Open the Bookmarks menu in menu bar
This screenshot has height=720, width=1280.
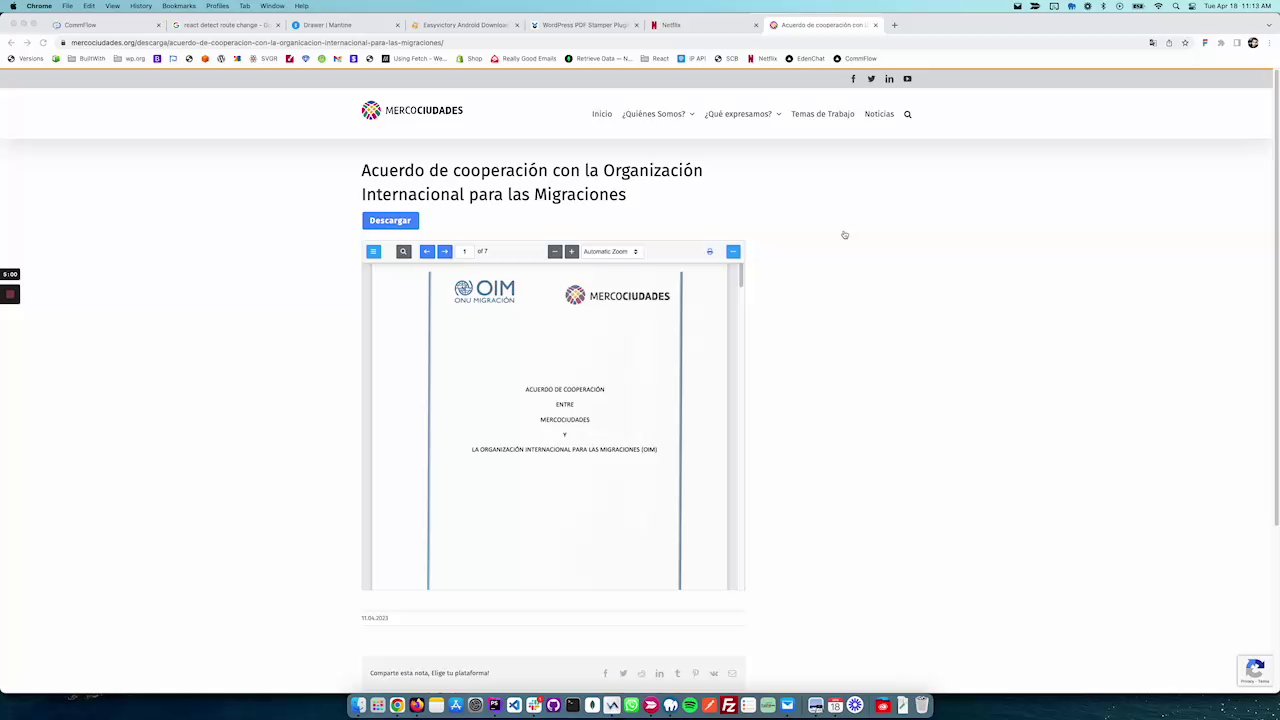[179, 6]
